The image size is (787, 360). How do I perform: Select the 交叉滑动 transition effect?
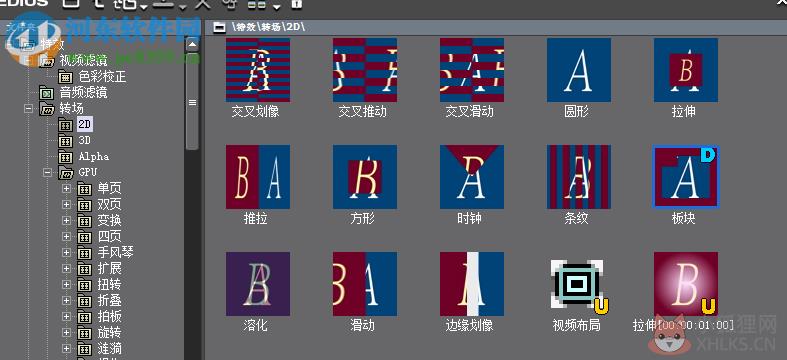click(472, 70)
